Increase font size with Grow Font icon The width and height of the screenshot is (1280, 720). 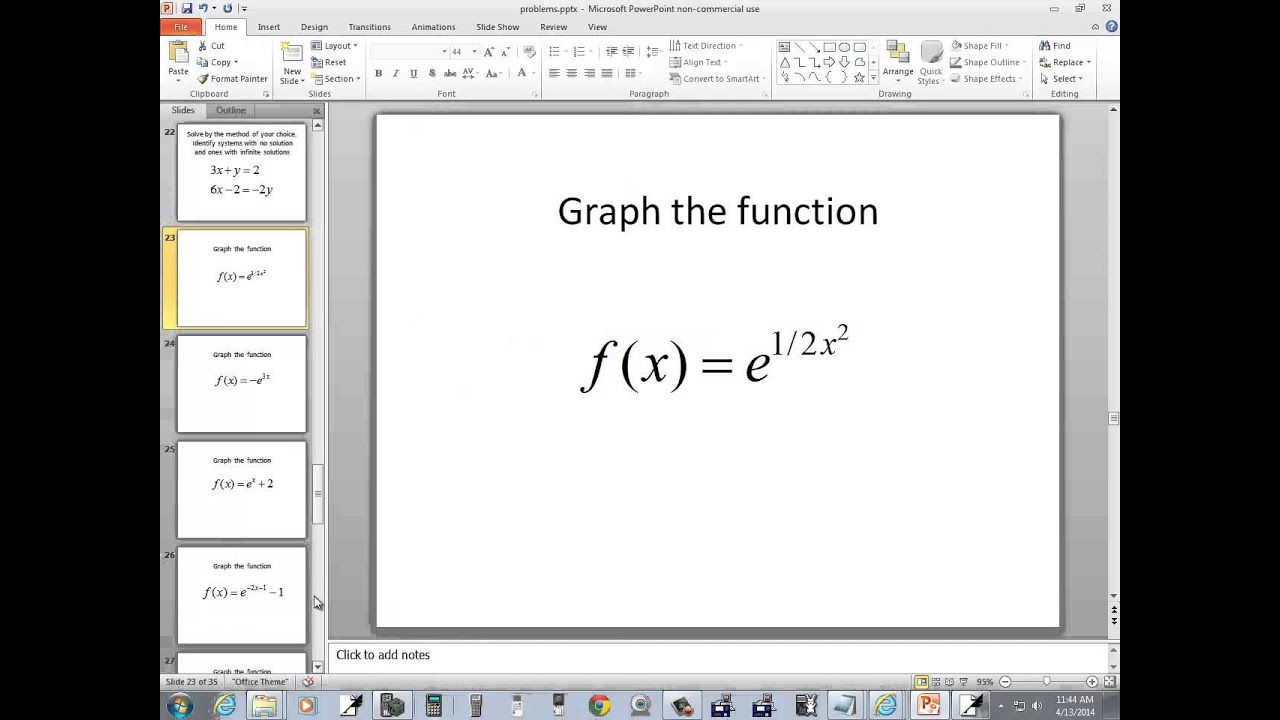point(489,51)
